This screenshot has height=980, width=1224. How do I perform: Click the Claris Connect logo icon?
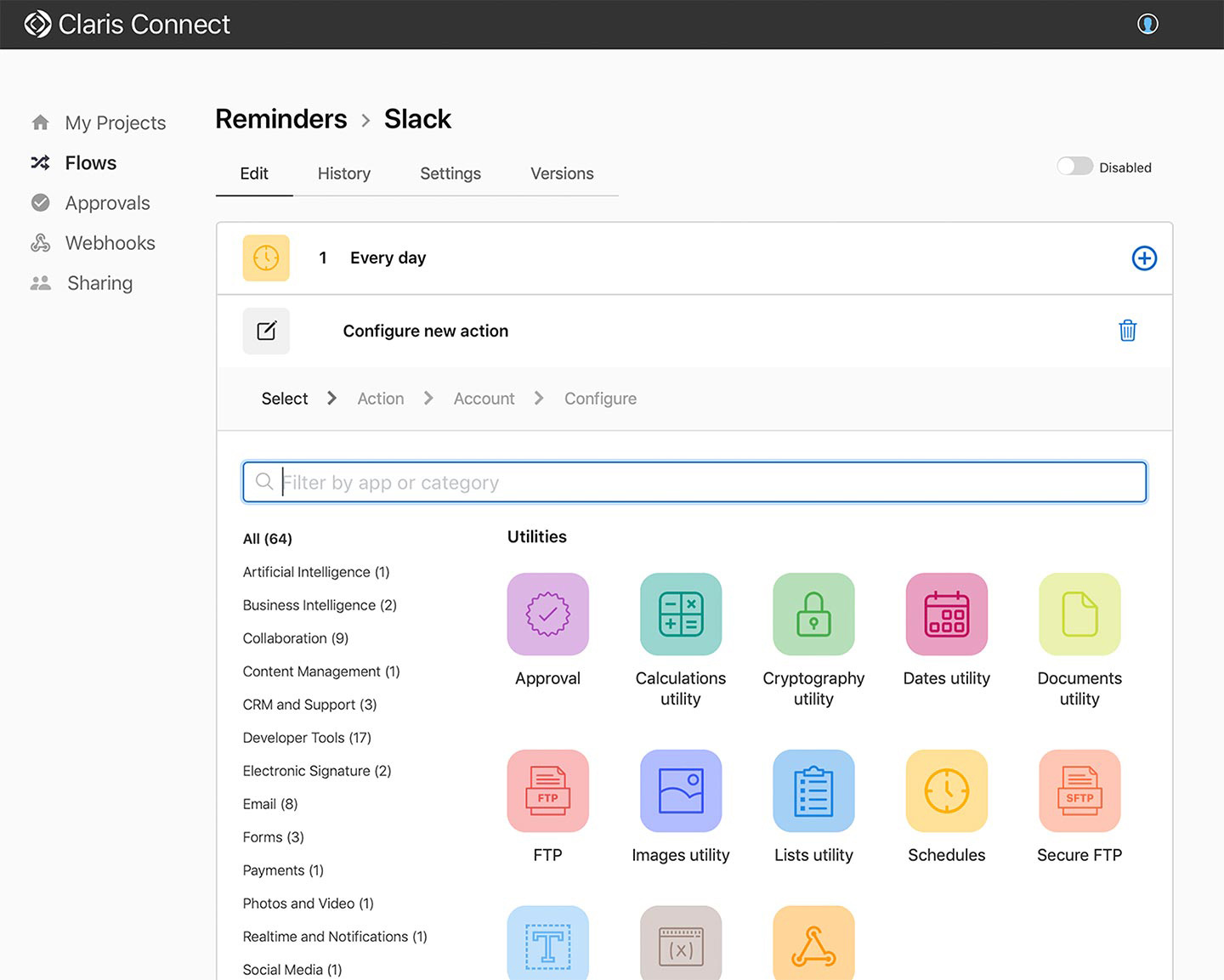37,25
